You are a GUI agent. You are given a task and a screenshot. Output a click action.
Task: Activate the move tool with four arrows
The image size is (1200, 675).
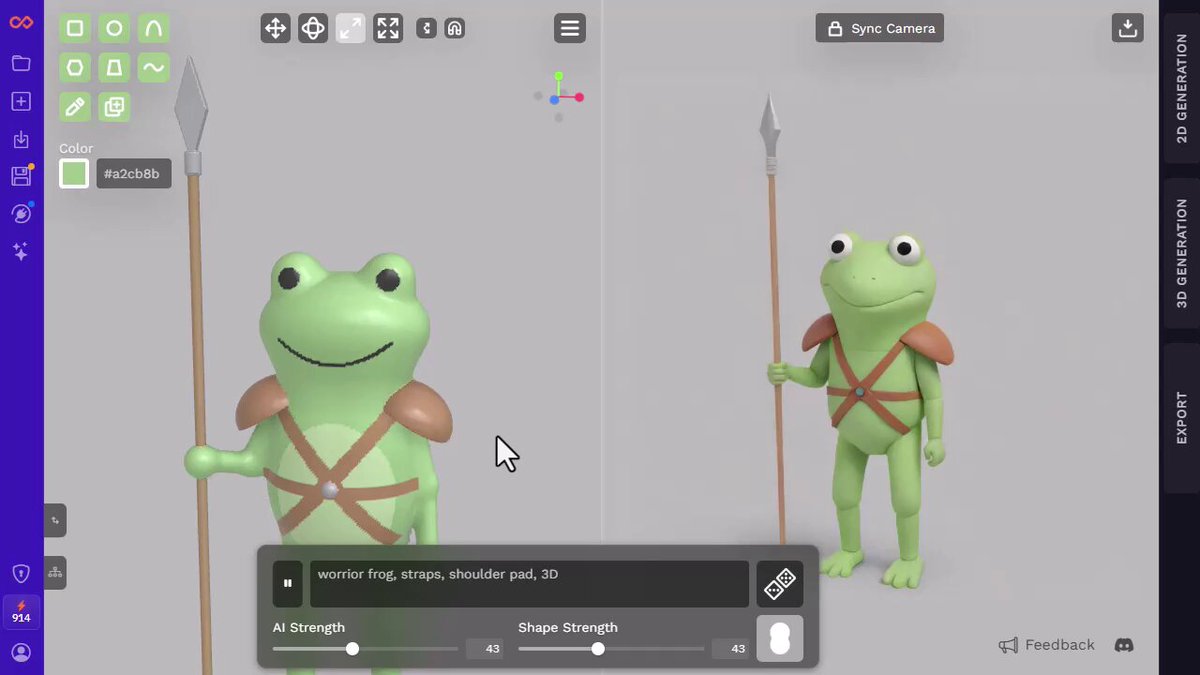[x=275, y=28]
